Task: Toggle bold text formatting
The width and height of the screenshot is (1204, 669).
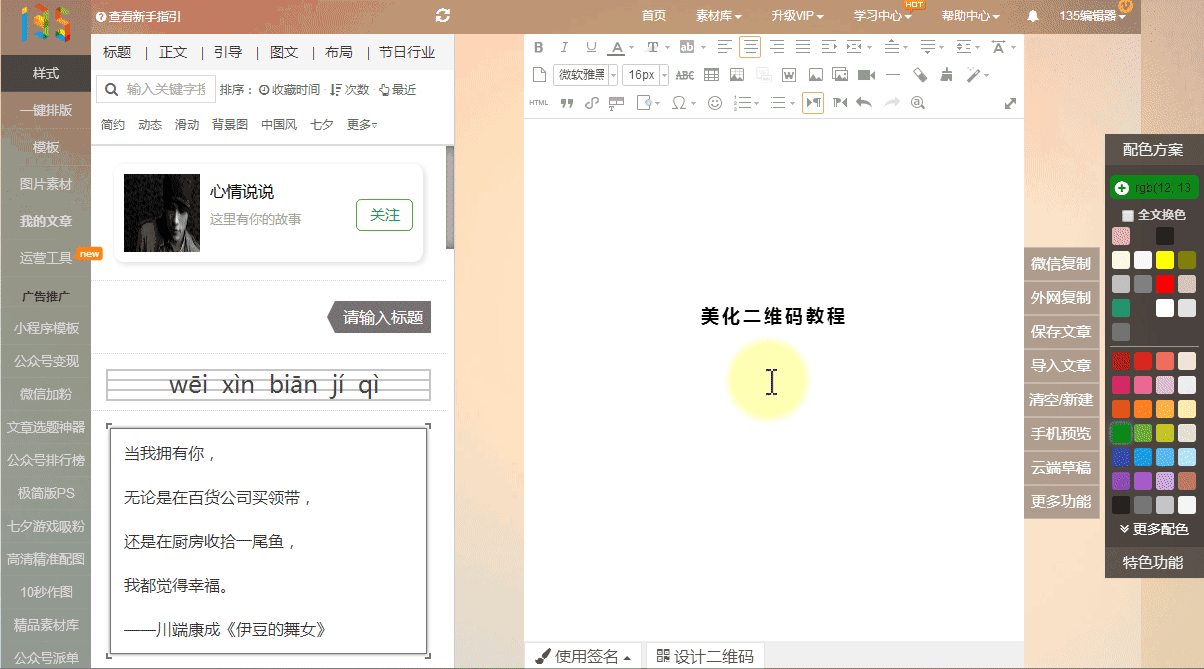Action: coord(539,47)
